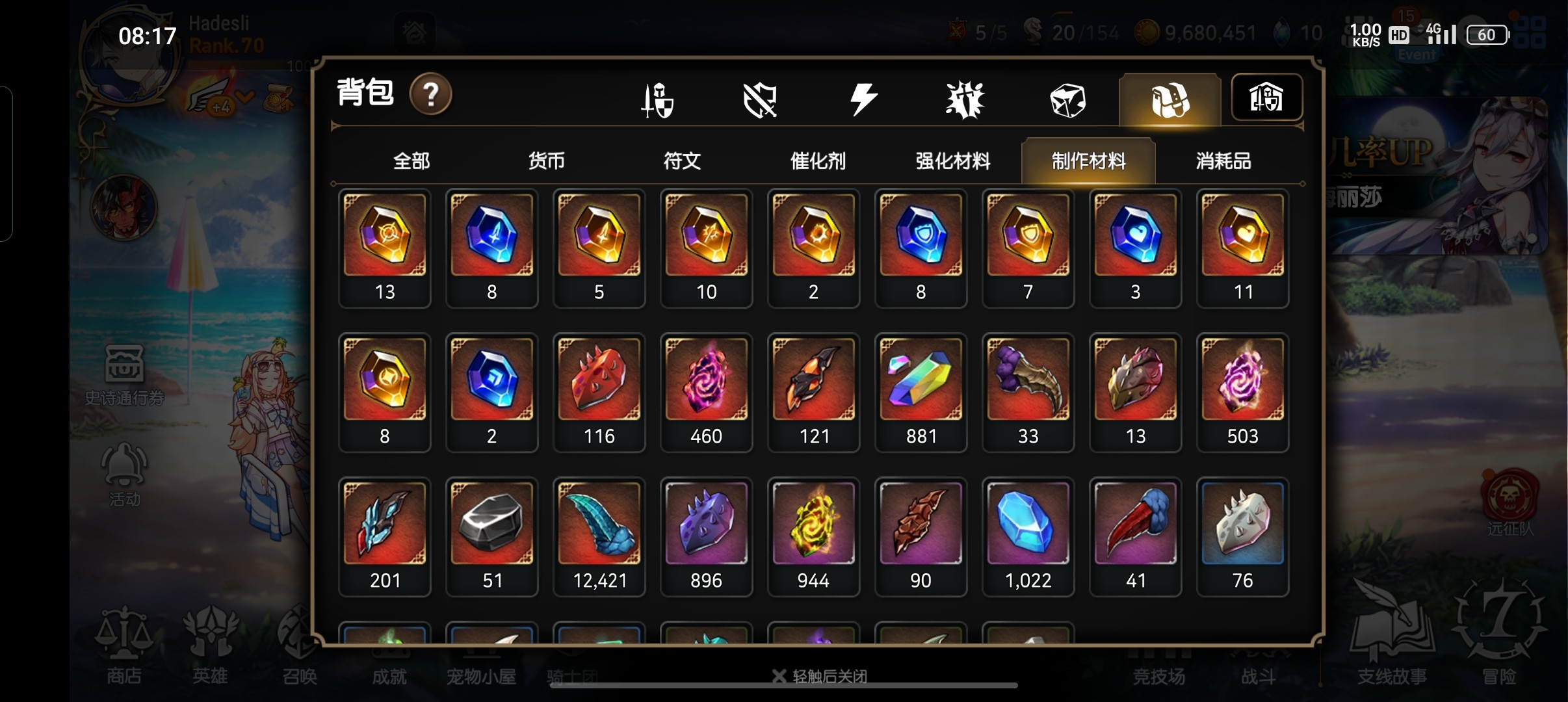Switch to the 全部 tab
The width and height of the screenshot is (1568, 702).
(x=412, y=161)
